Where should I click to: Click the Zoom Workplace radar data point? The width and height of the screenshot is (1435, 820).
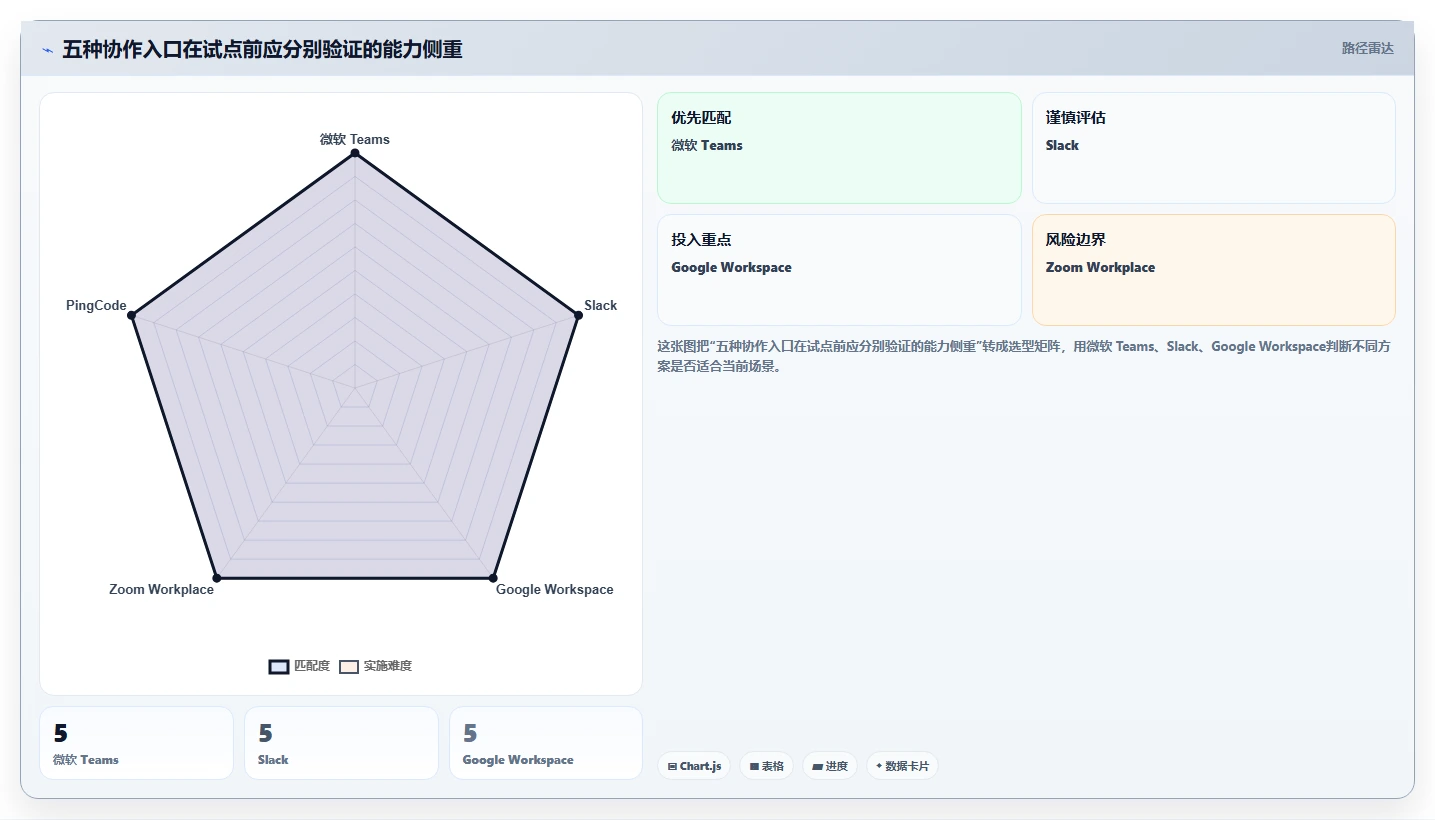click(217, 578)
